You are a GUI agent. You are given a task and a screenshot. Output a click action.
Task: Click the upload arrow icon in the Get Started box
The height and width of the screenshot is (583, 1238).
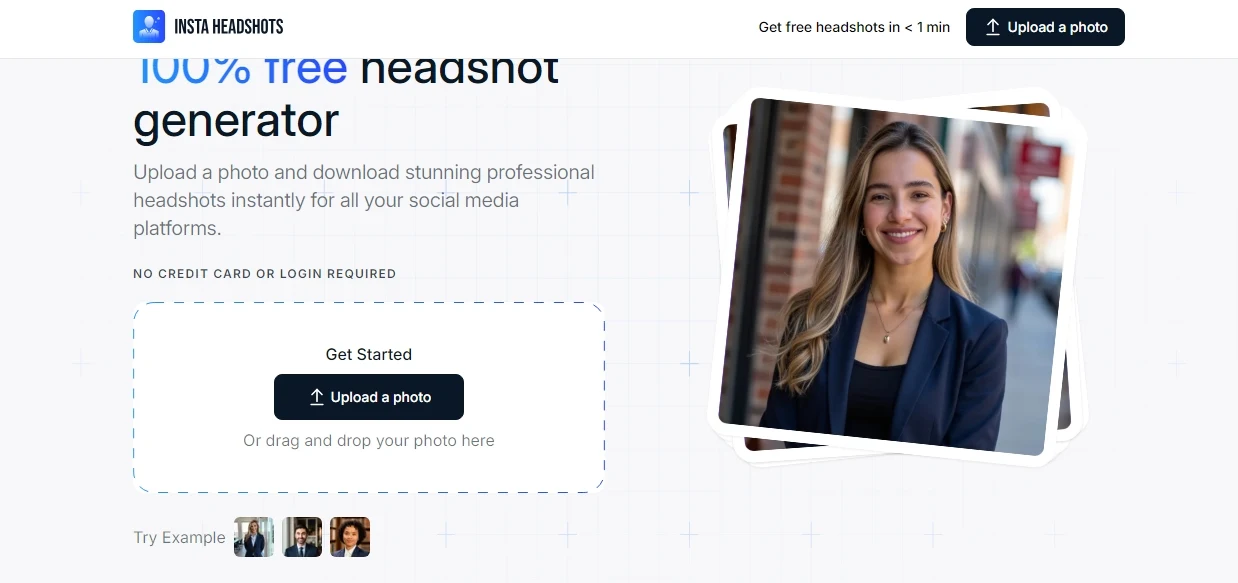[316, 397]
